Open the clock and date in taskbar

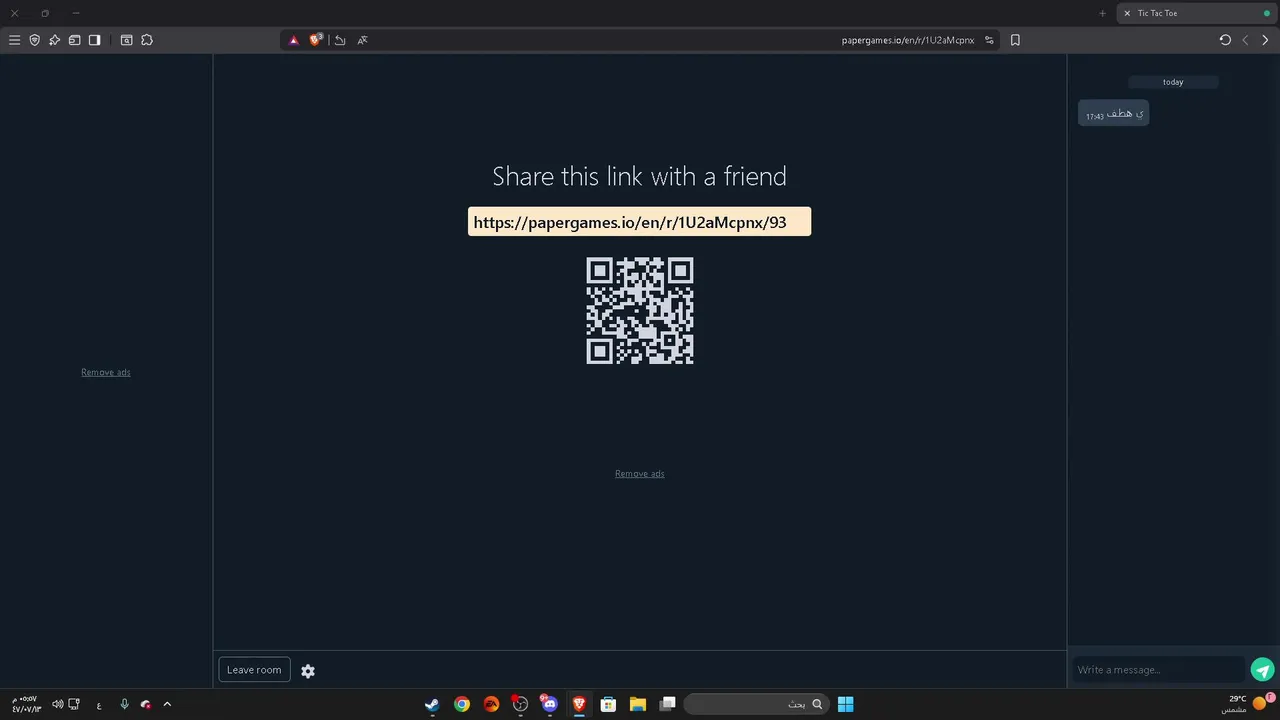(x=26, y=704)
